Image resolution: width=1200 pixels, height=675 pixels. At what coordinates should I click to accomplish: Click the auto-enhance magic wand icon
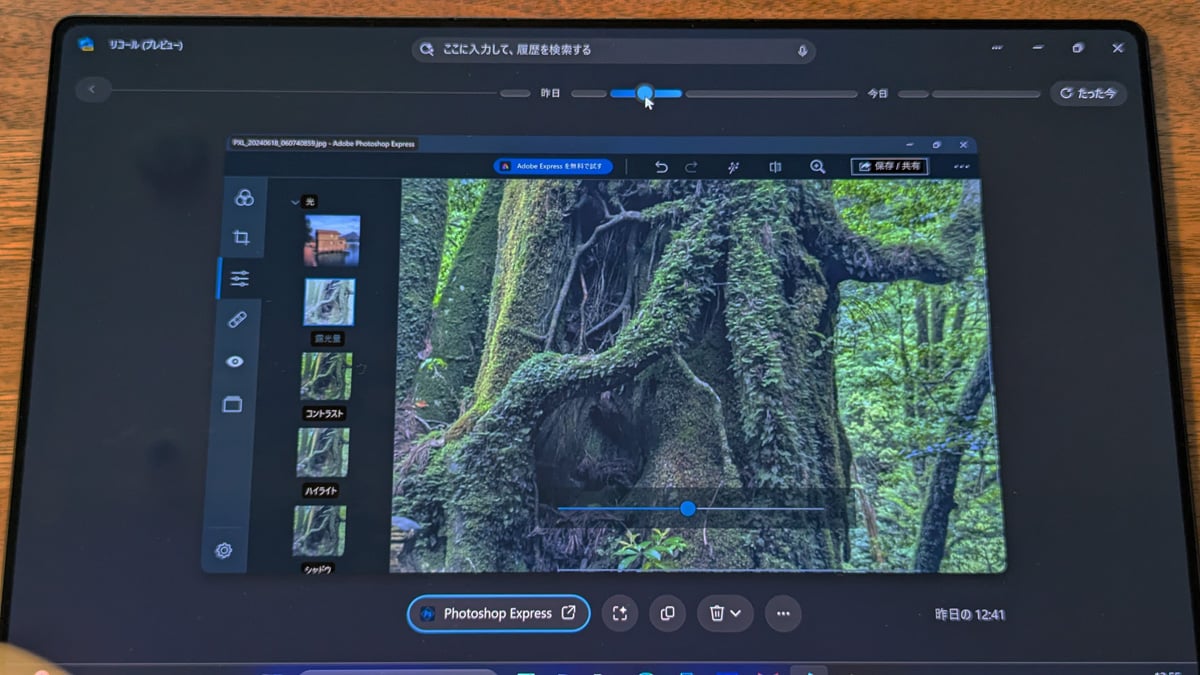click(733, 167)
